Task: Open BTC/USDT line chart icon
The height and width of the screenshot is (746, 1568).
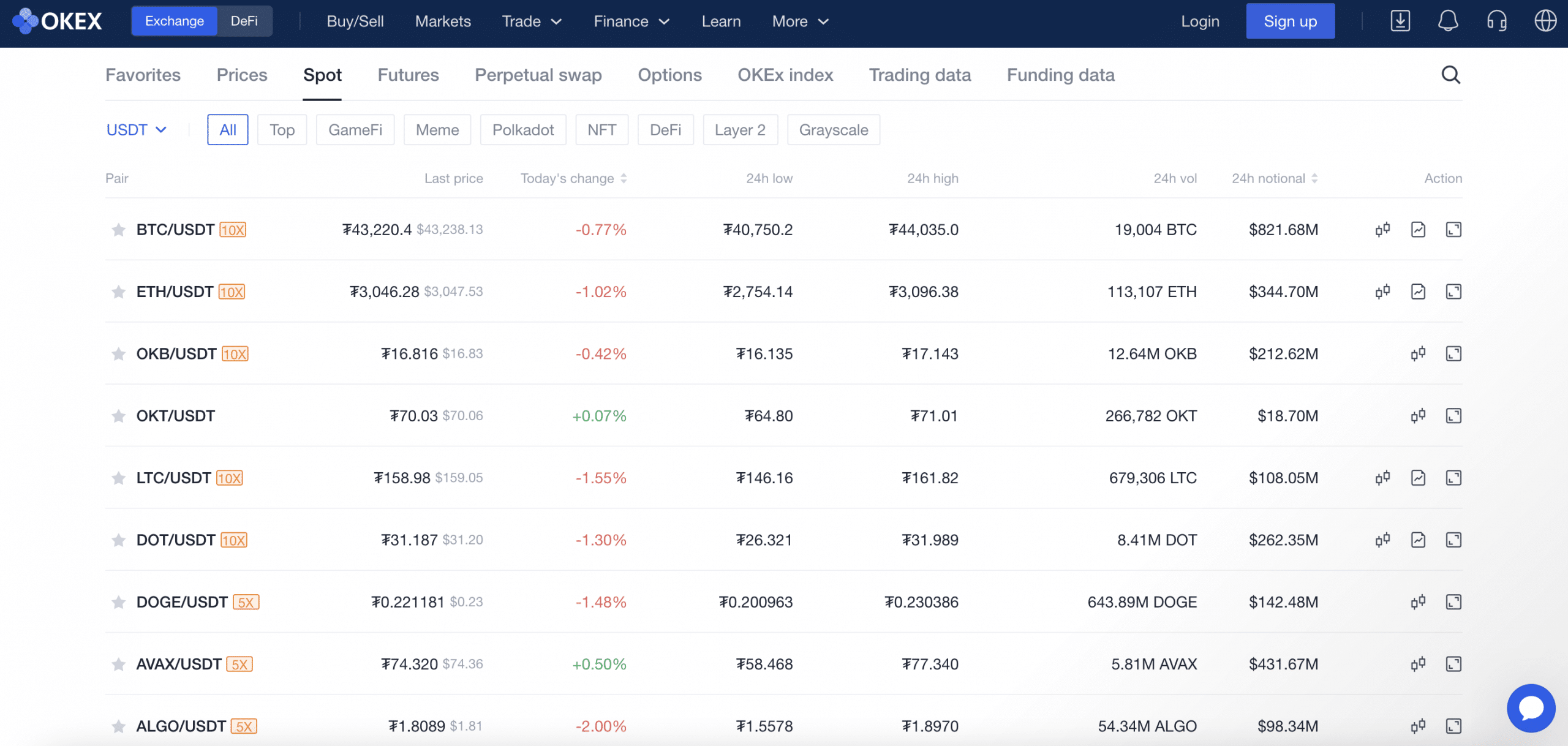Action: click(1418, 230)
